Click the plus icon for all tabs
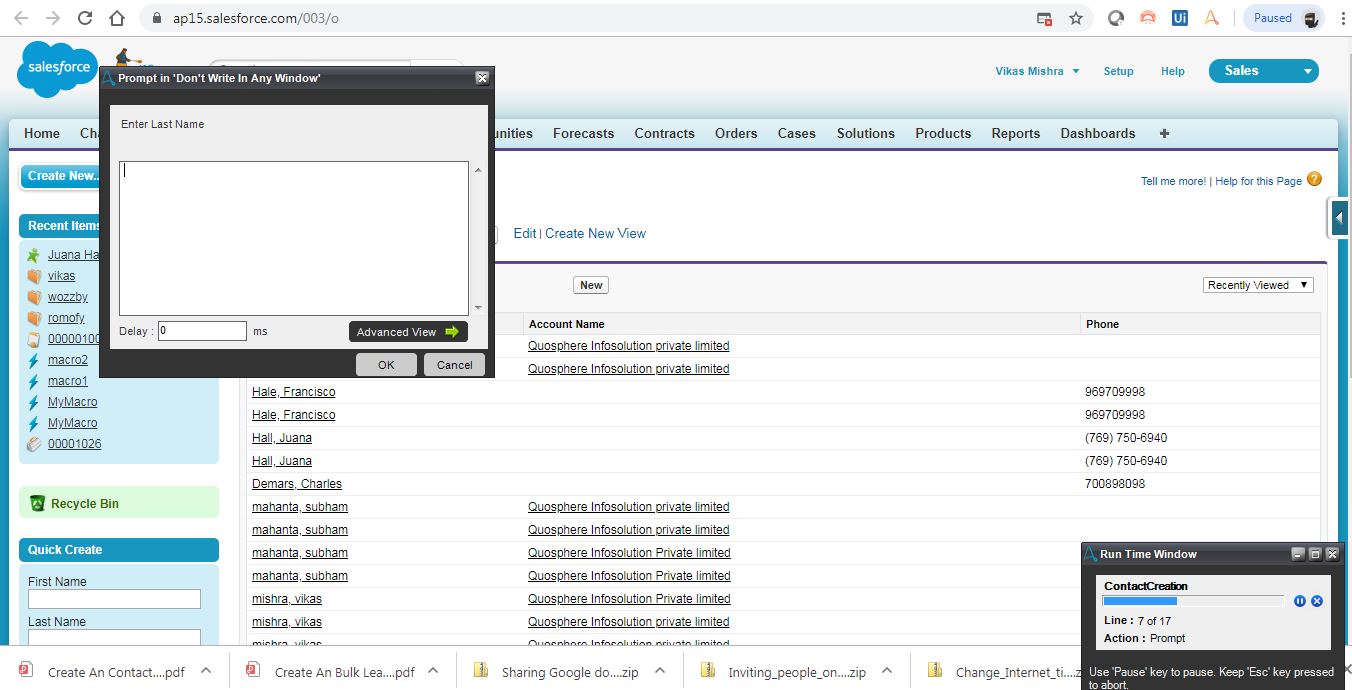 tap(1163, 133)
